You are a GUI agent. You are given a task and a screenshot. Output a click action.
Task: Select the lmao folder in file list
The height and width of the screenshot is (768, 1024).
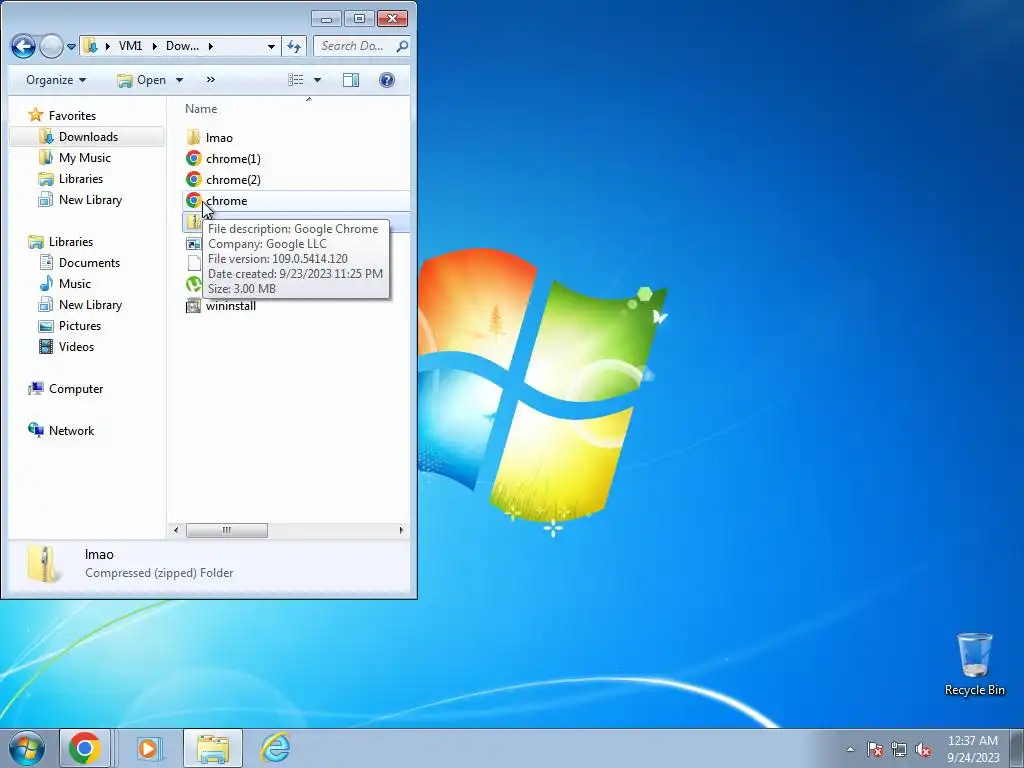(219, 138)
